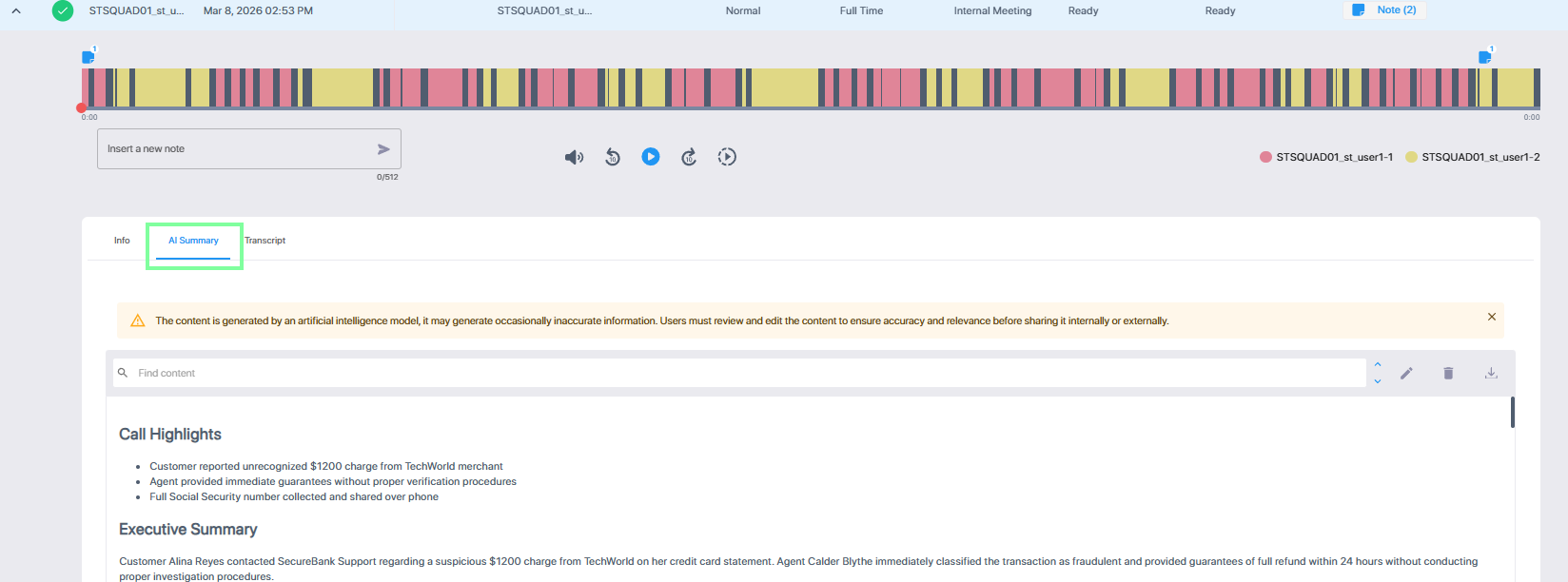Image resolution: width=1568 pixels, height=582 pixels.
Task: Download the AI summary
Action: (x=1491, y=373)
